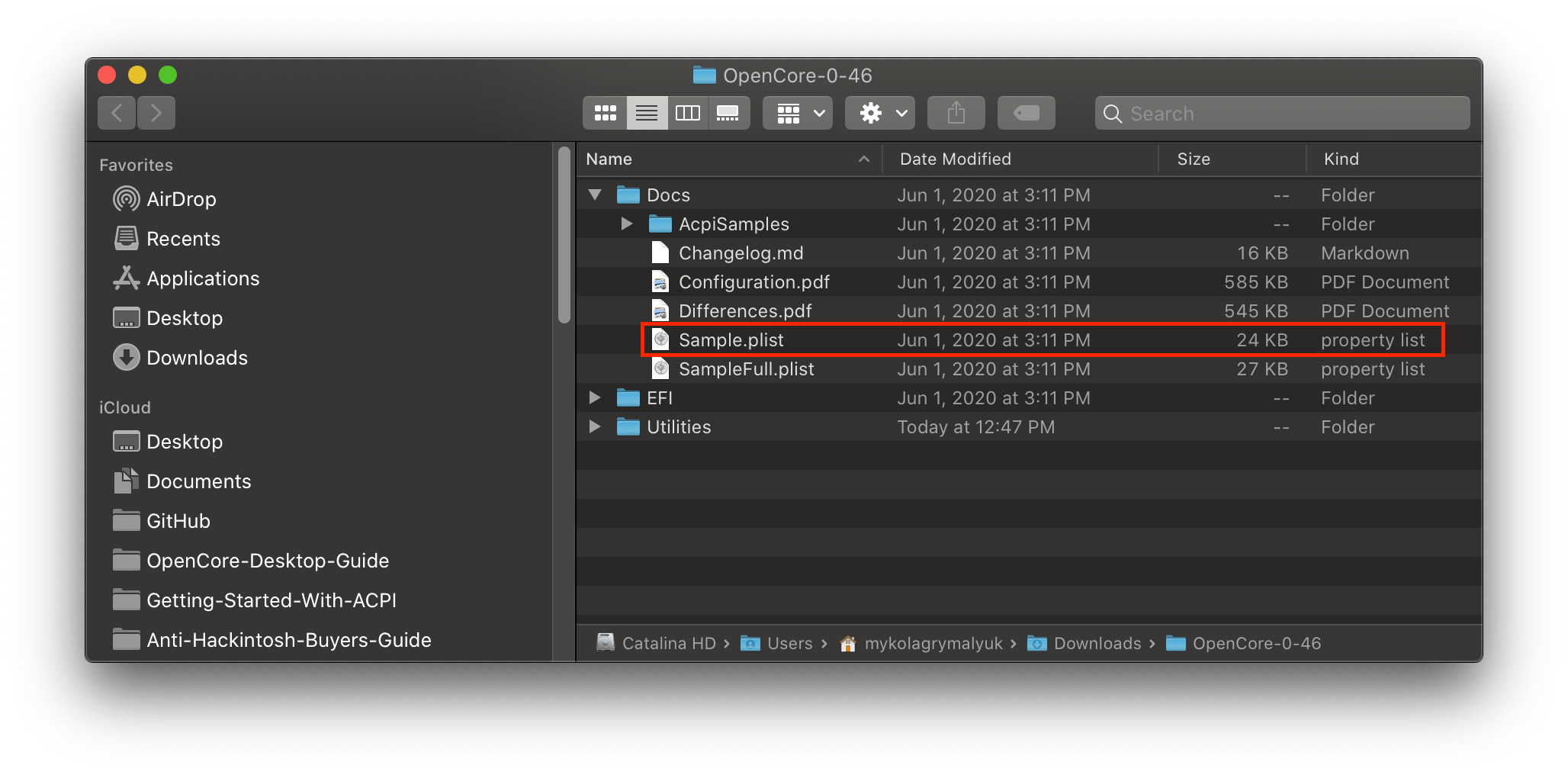Open iCloud Desktop in sidebar
This screenshot has height=775, width=1568.
pos(169,442)
